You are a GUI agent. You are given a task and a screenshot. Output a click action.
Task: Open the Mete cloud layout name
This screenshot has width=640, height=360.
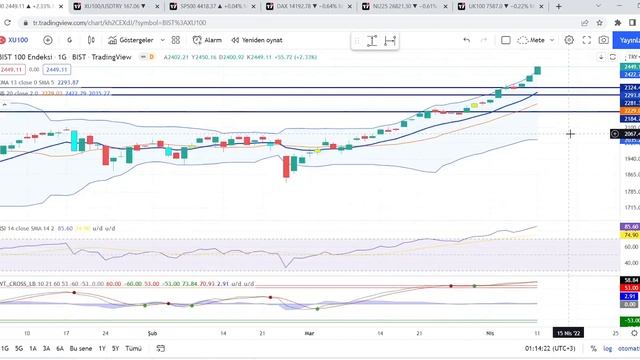pos(531,40)
